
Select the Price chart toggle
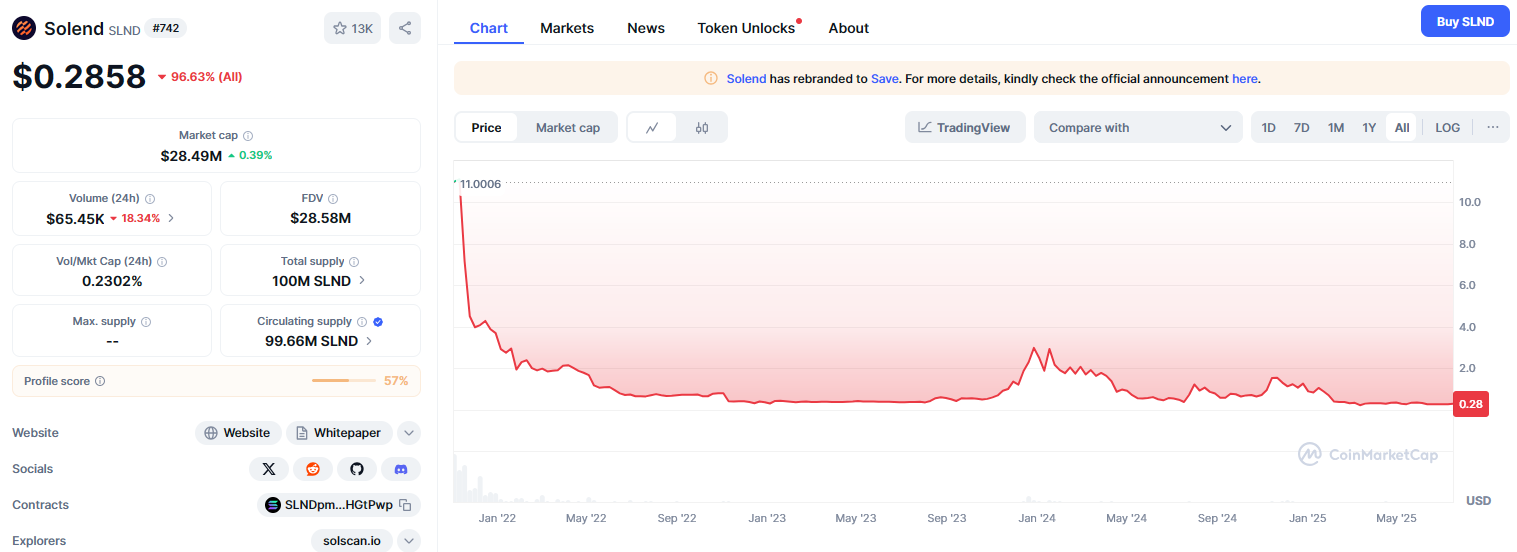tap(486, 128)
